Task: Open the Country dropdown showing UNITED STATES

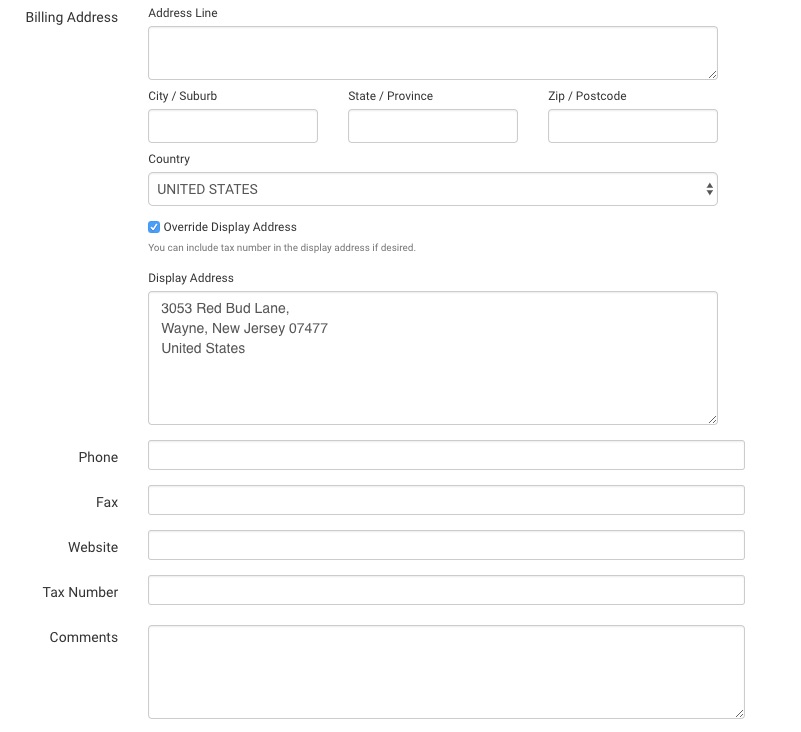Action: (x=433, y=189)
